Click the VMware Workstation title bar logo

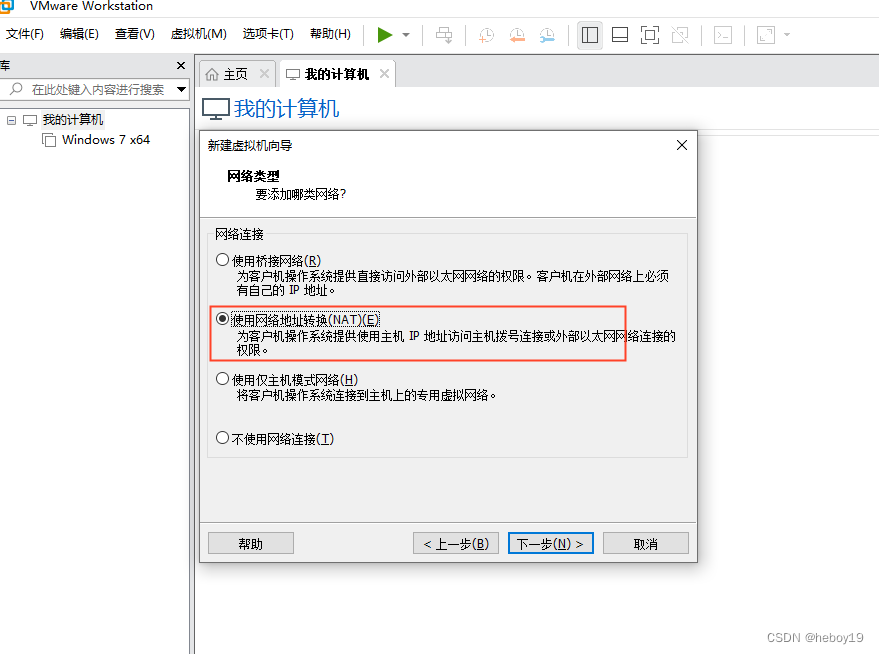pos(6,6)
